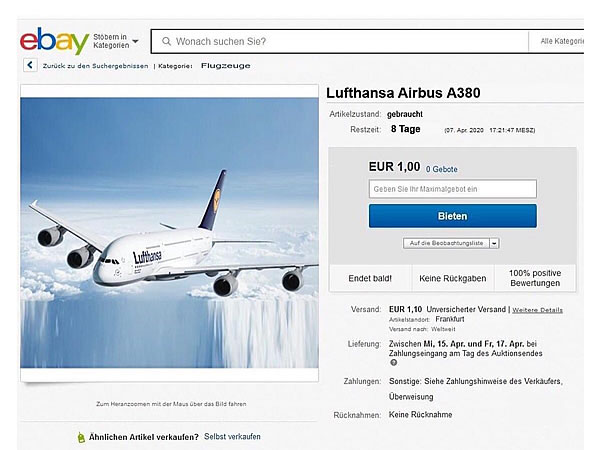Screen dimensions: 600x450
Task: Click the sell similar item icon
Action: point(81,437)
